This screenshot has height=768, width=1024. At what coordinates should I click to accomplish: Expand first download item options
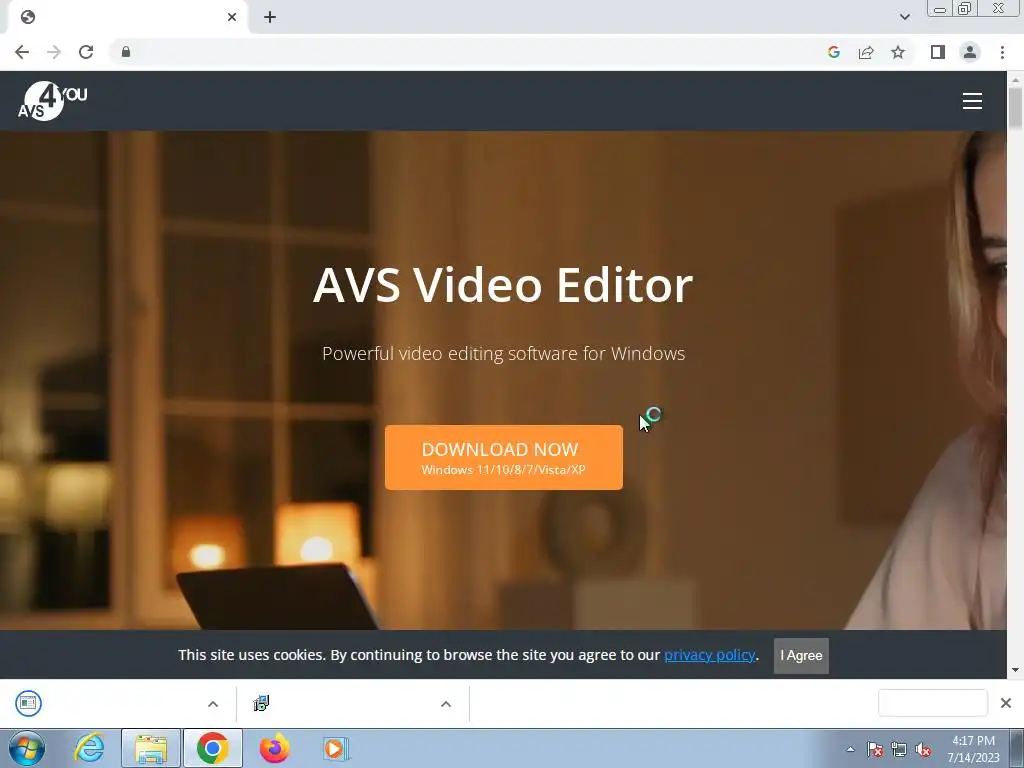[213, 704]
